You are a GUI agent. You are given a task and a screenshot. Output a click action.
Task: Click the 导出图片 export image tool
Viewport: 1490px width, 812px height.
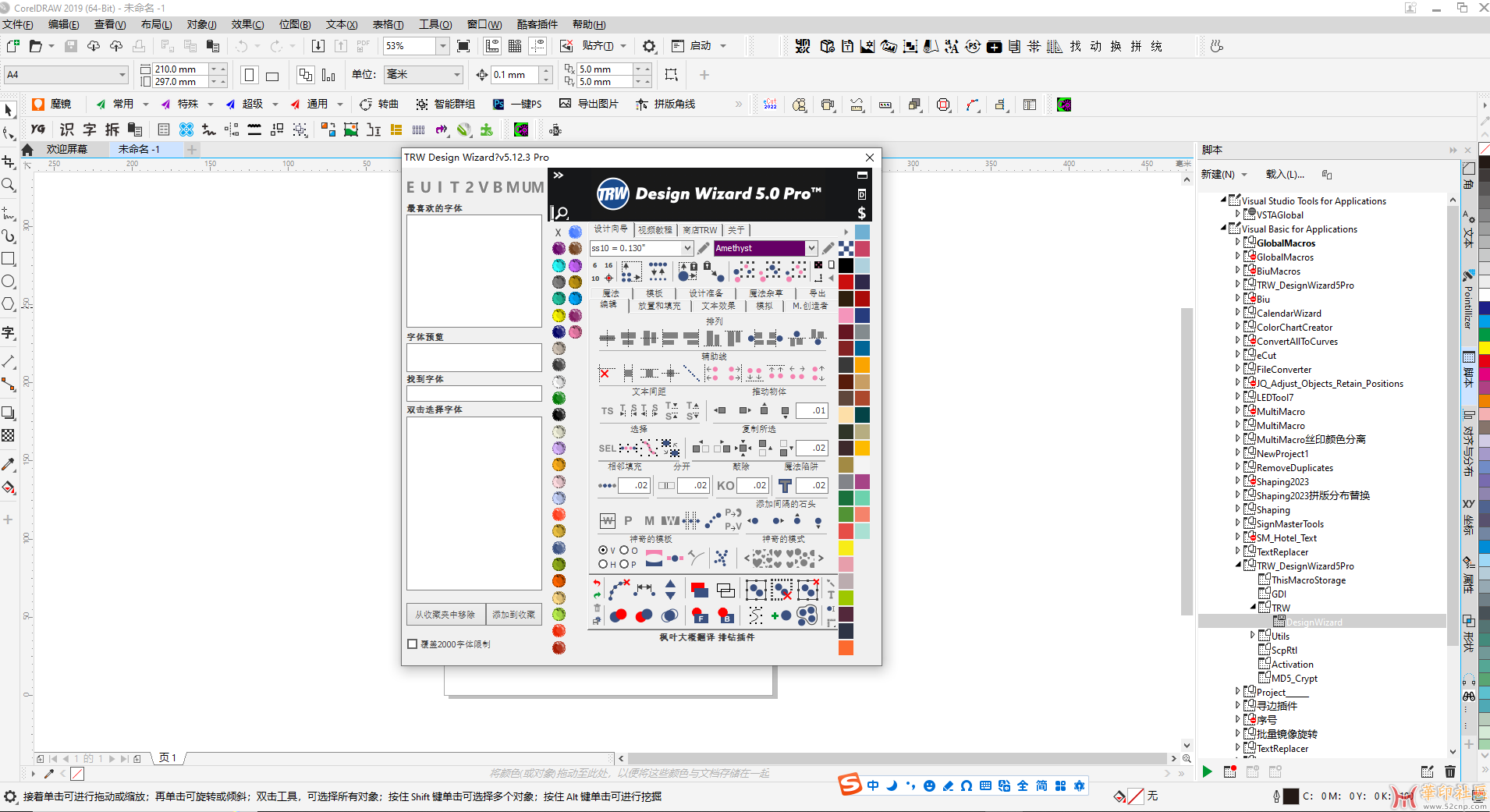tap(589, 104)
